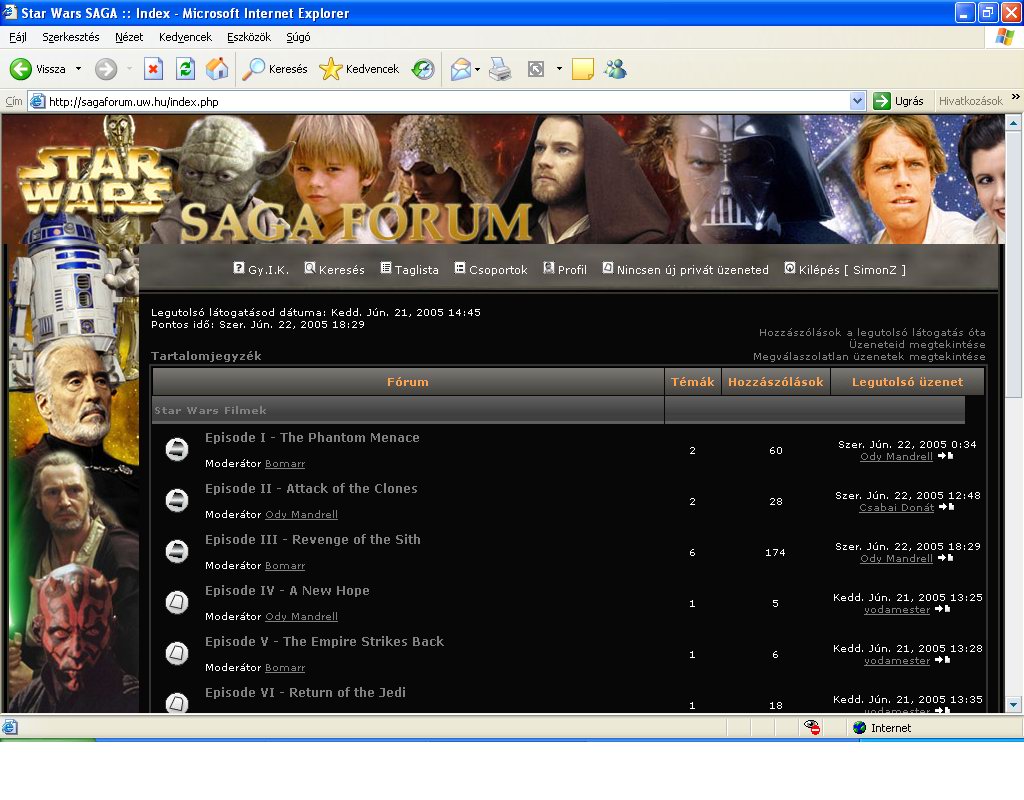1024x800 pixels.
Task: Open the Fájl menu
Action: (x=18, y=37)
